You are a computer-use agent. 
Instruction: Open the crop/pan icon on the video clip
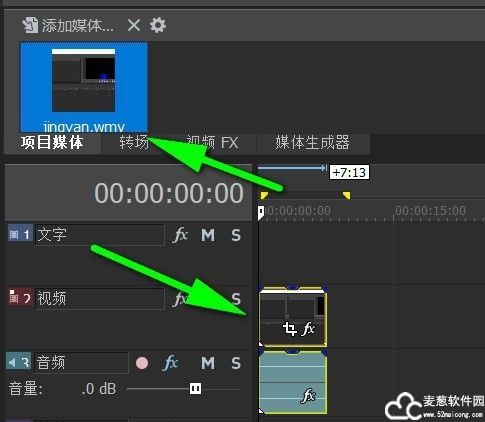[290, 329]
